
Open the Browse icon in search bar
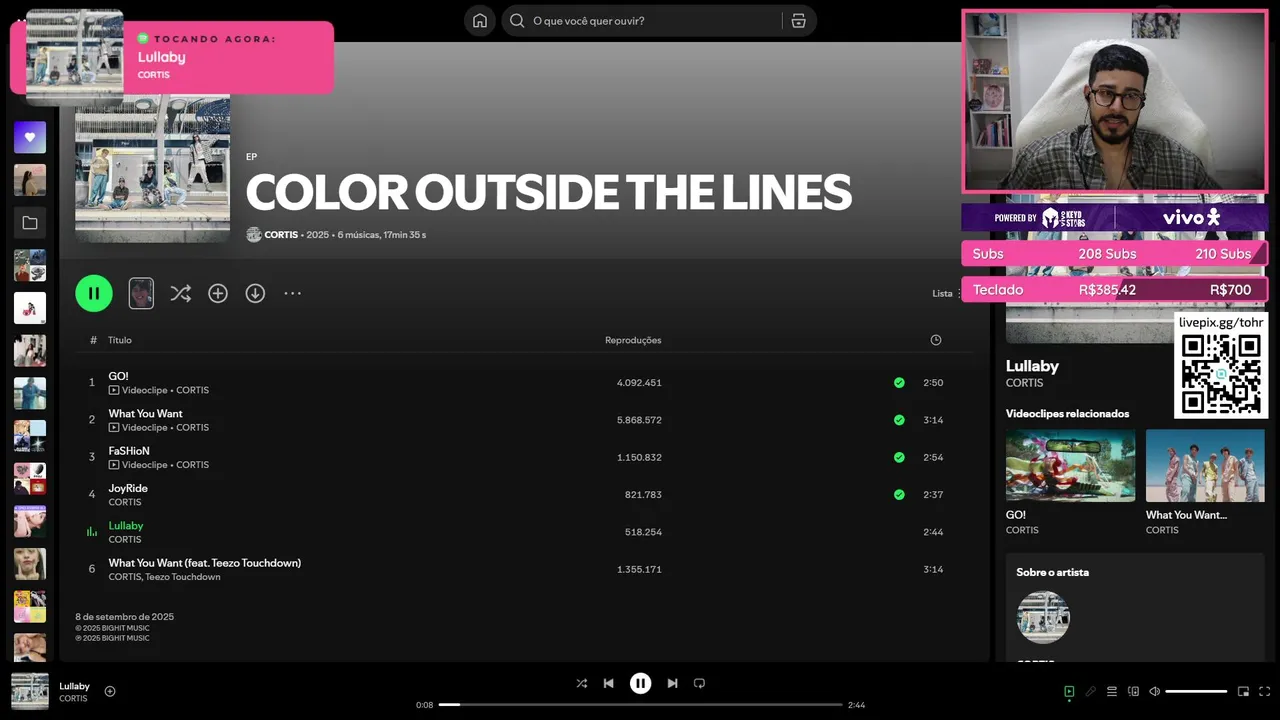pos(798,21)
